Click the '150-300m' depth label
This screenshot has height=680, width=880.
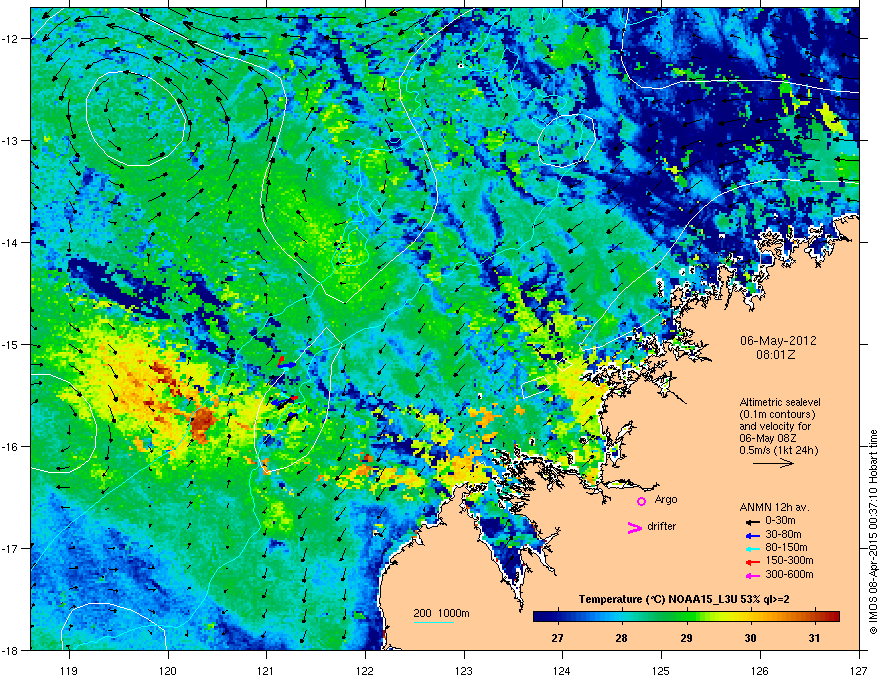(789, 560)
